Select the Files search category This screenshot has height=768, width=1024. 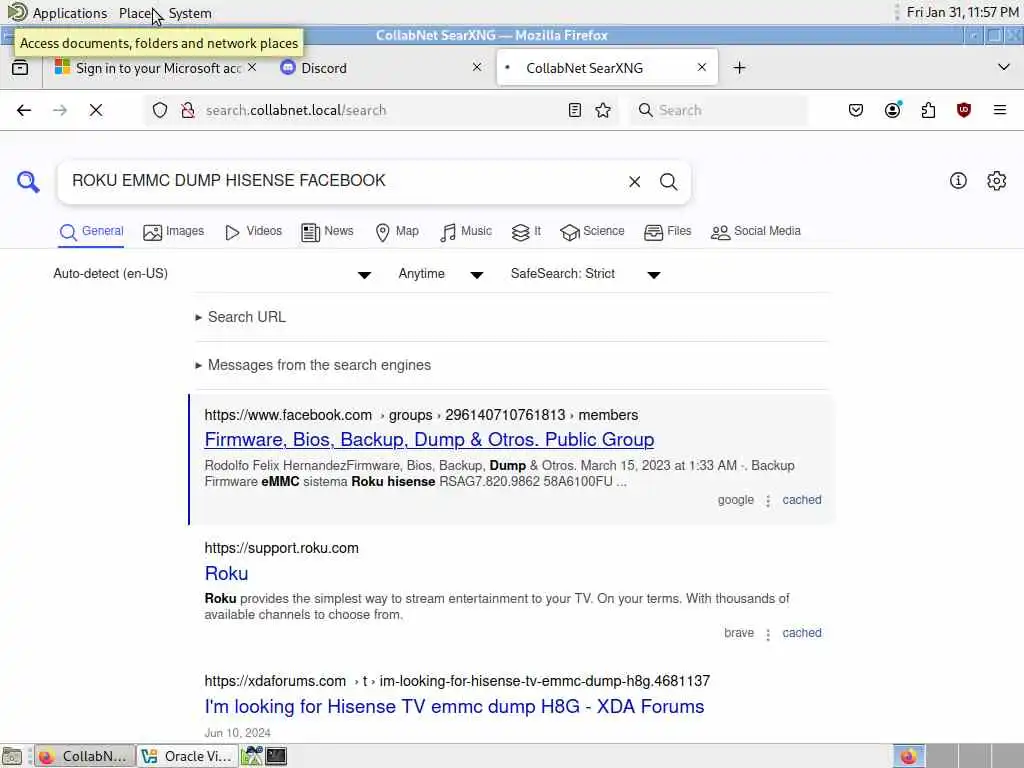(x=667, y=232)
